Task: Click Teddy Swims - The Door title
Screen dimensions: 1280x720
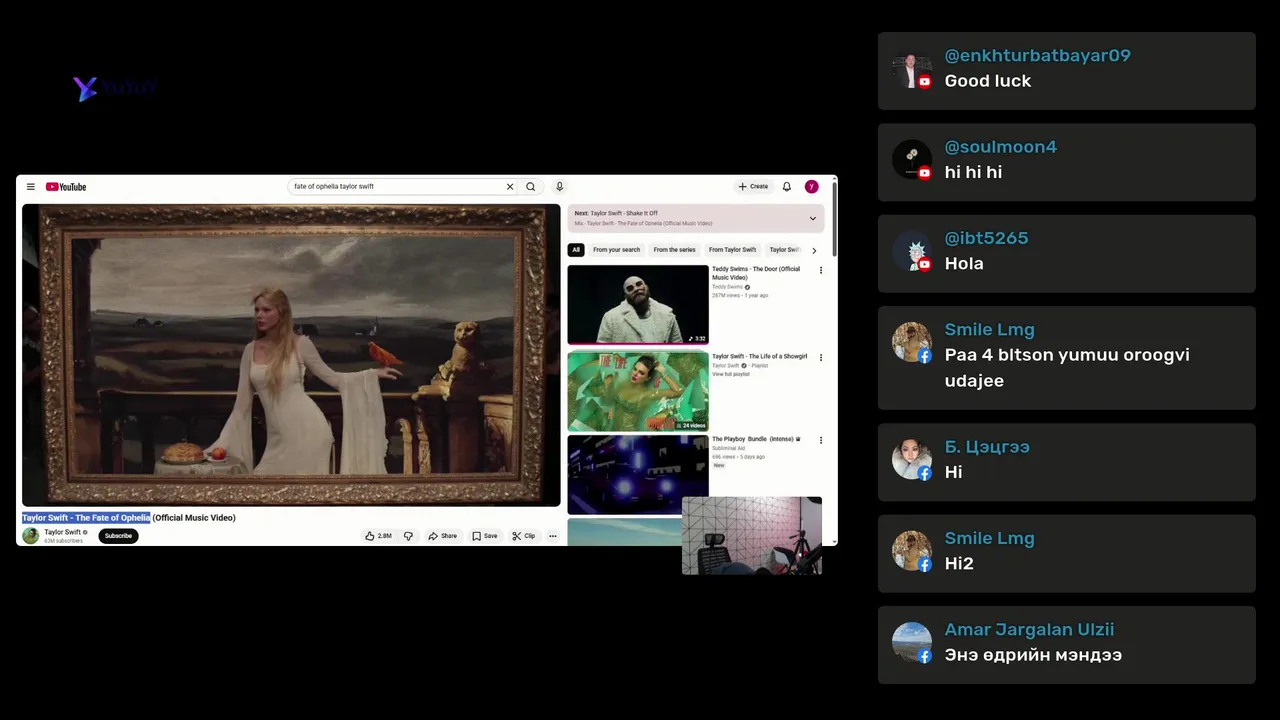Action: pyautogui.click(x=756, y=273)
